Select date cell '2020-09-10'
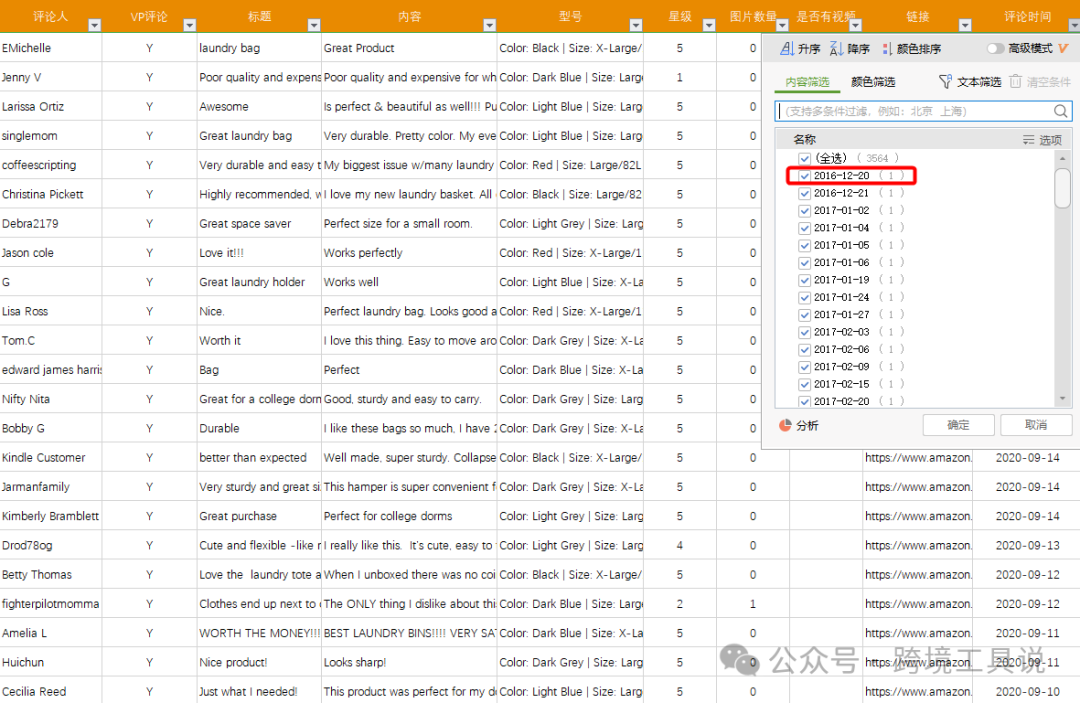The height and width of the screenshot is (703, 1080). pyautogui.click(x=1027, y=692)
